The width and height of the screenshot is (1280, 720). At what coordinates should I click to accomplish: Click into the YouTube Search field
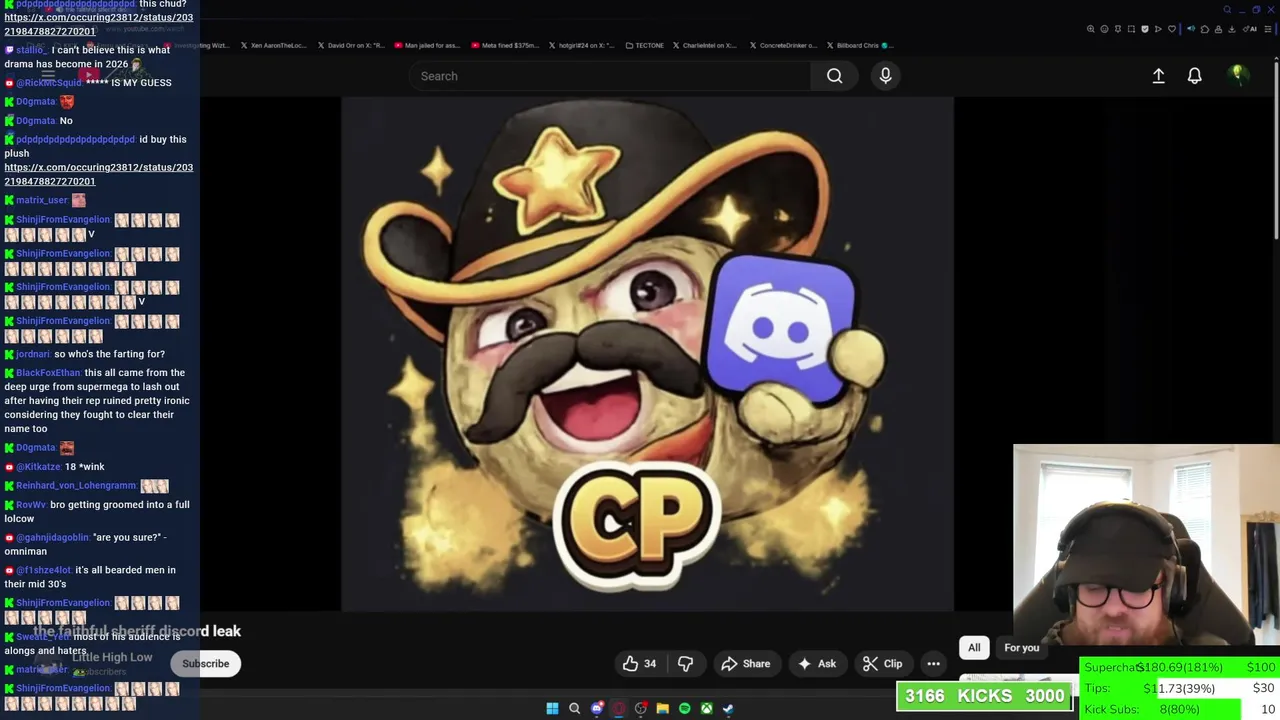coord(610,76)
